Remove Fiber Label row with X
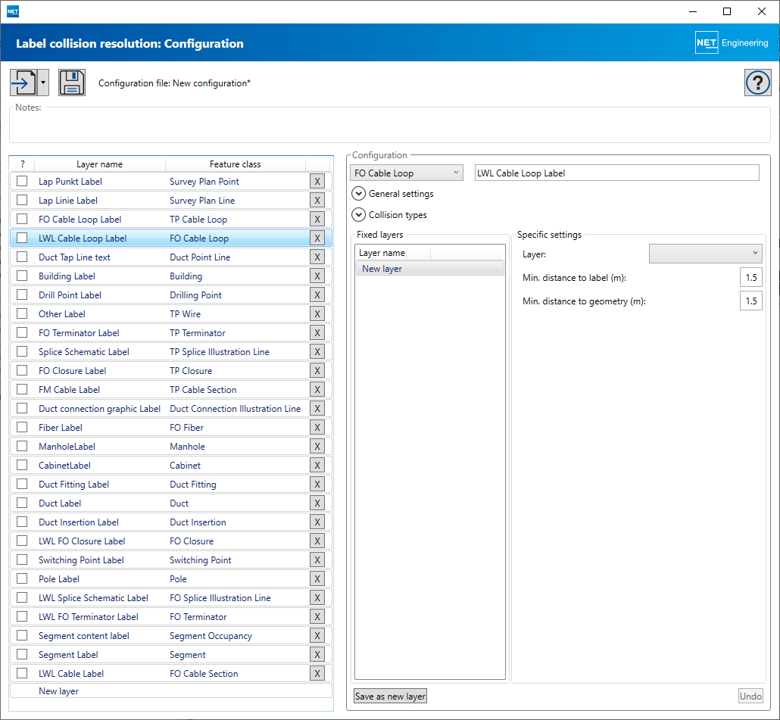 (317, 427)
